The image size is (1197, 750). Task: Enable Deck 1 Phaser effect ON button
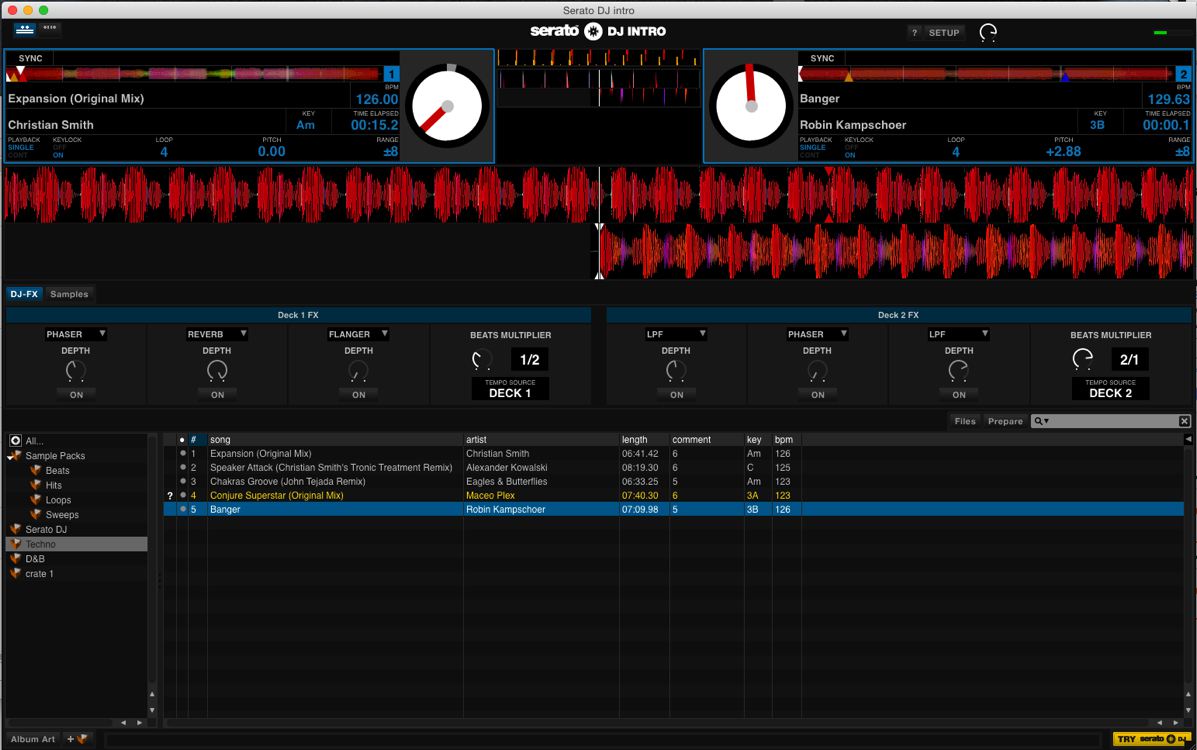[x=76, y=394]
